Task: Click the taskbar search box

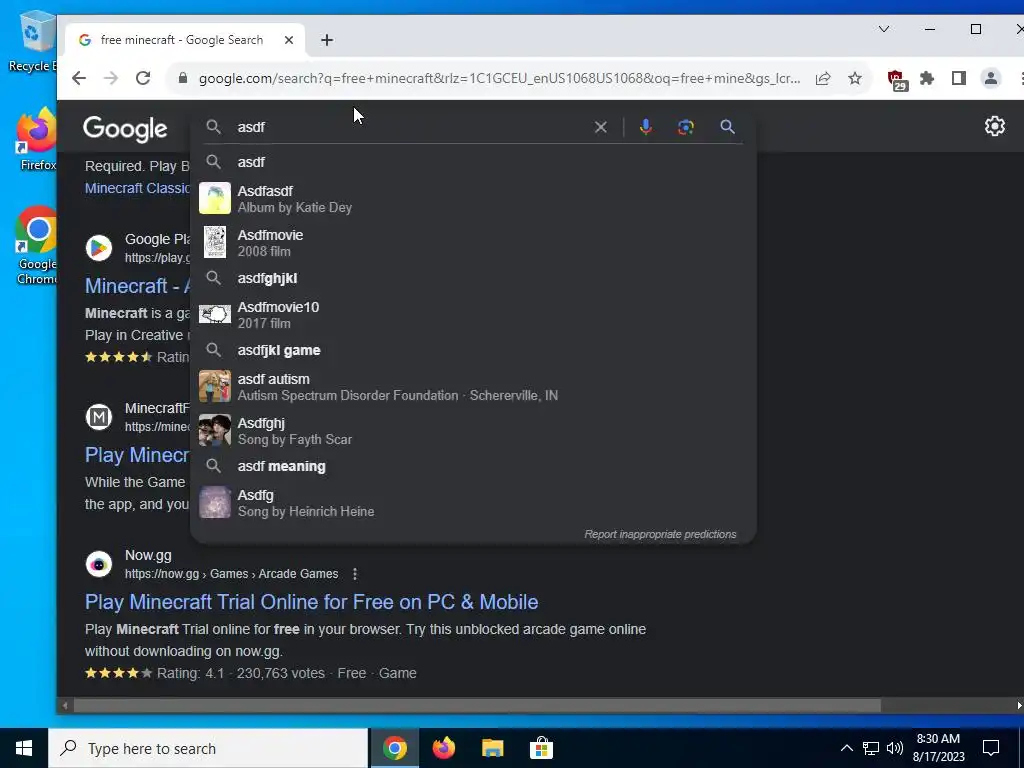Action: 208,748
